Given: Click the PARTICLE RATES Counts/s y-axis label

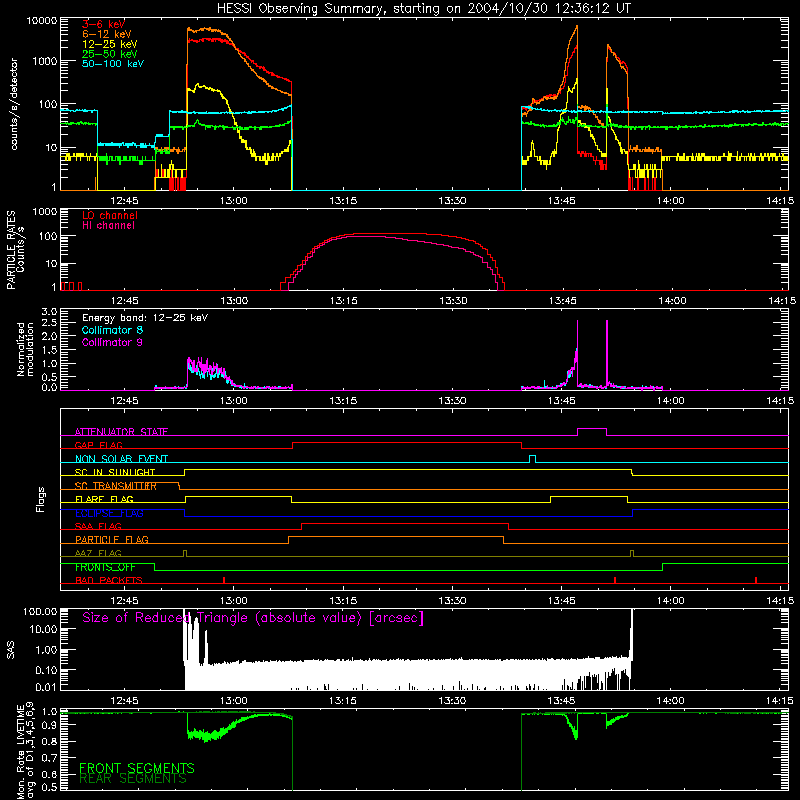Looking at the screenshot, I should [16, 250].
